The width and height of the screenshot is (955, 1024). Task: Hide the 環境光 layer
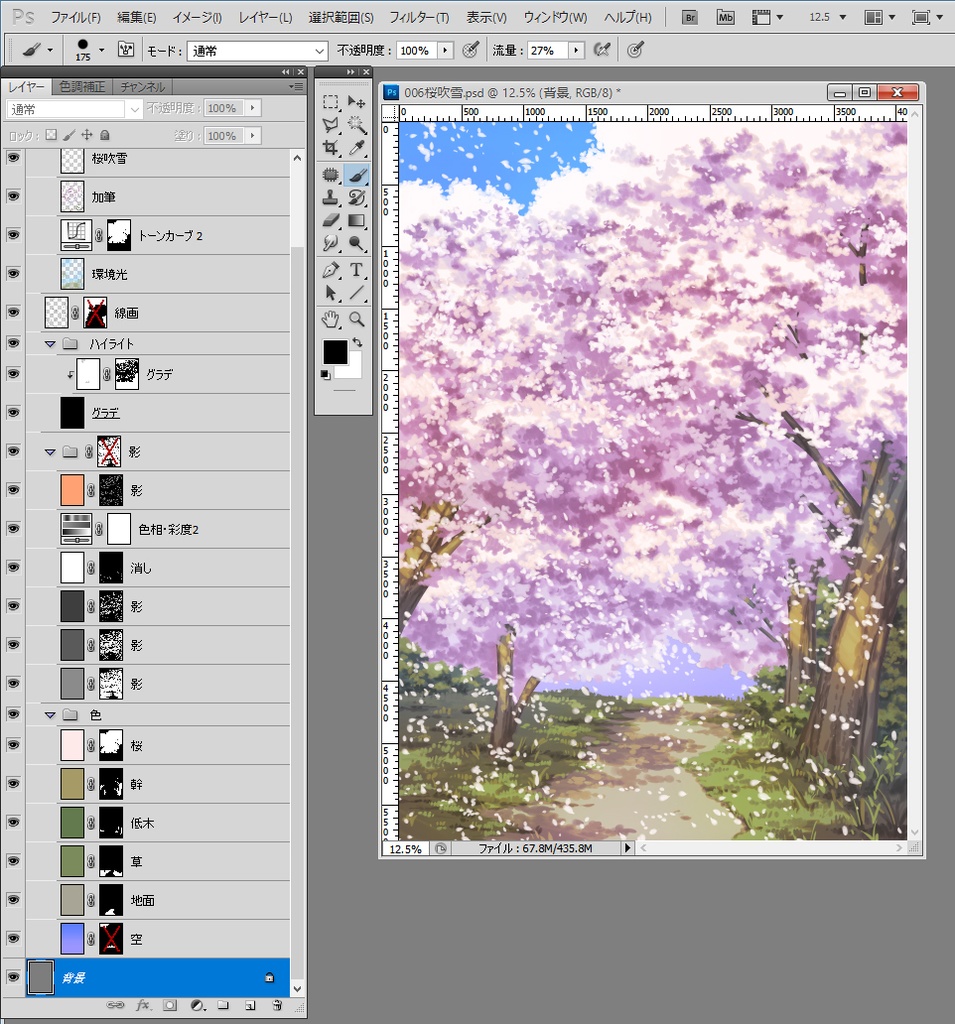(x=13, y=274)
